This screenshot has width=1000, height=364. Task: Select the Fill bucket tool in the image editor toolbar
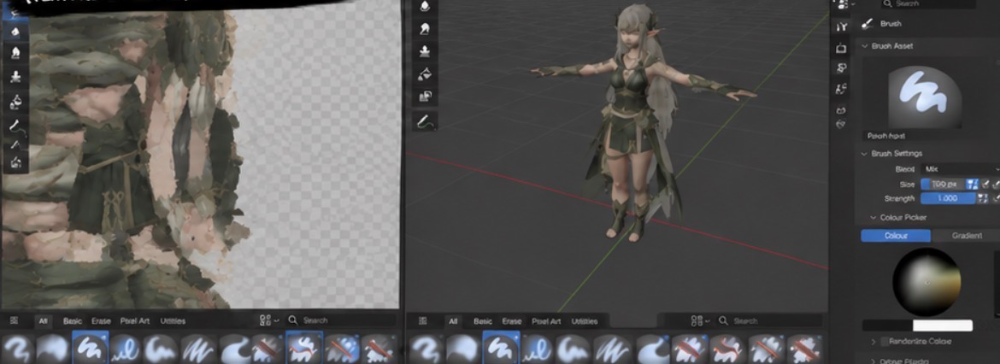(x=15, y=101)
